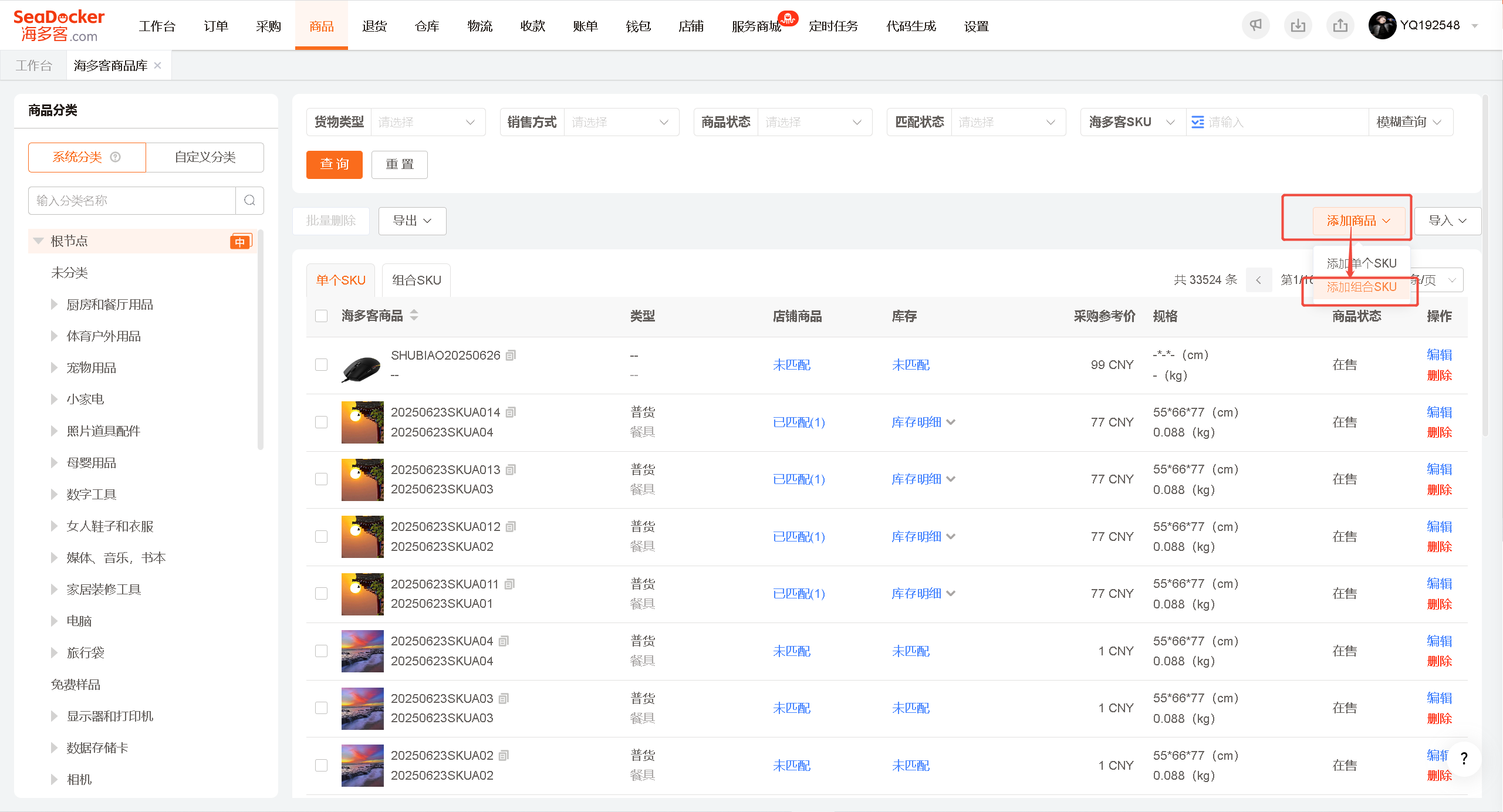Click the 重置 button
The image size is (1503, 812).
pos(400,165)
